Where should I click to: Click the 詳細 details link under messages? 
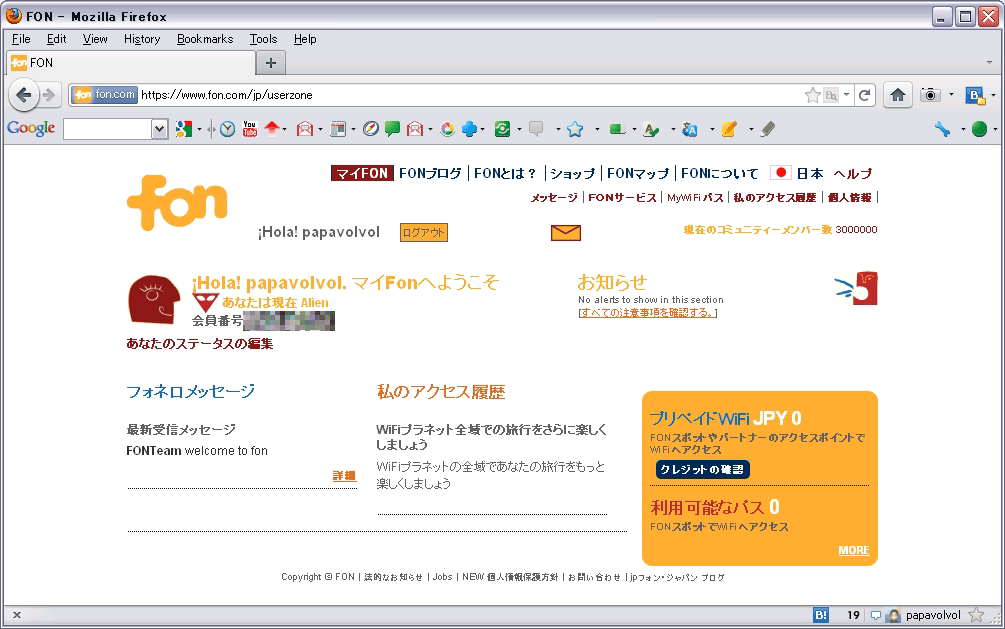point(344,475)
